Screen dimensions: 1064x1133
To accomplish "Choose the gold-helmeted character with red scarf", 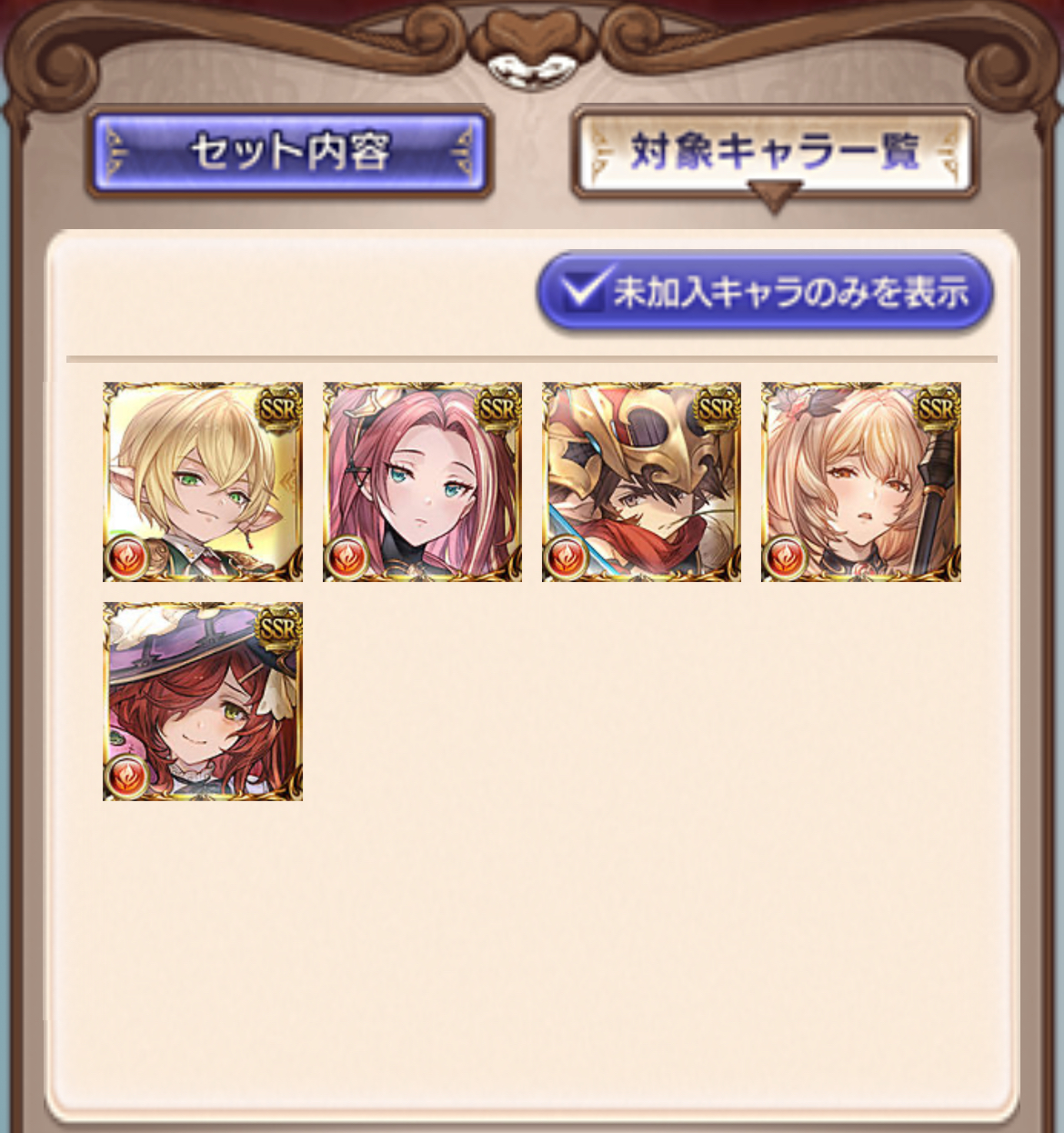I will click(x=641, y=482).
